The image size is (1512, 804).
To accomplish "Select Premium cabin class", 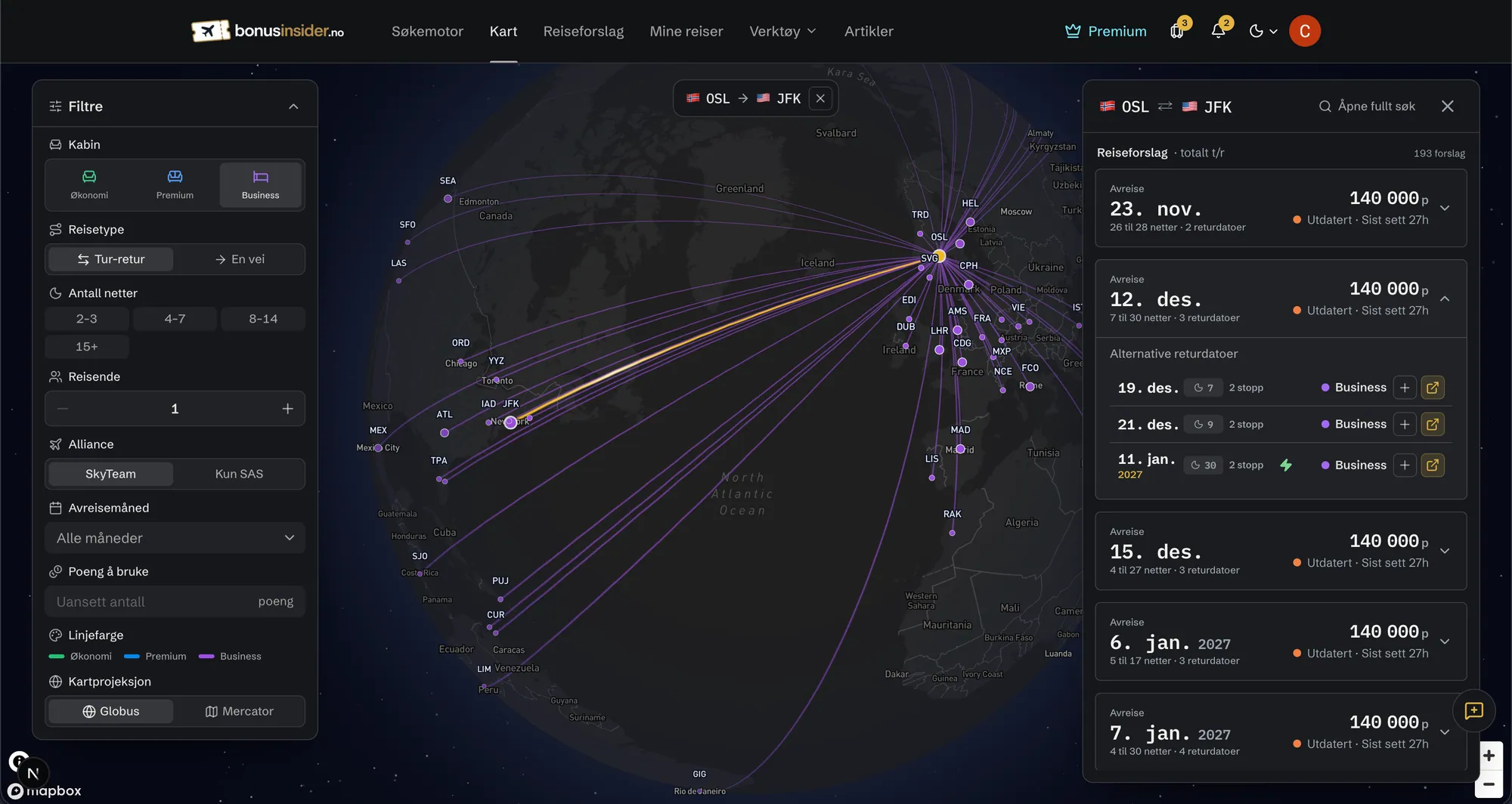I will [175, 185].
